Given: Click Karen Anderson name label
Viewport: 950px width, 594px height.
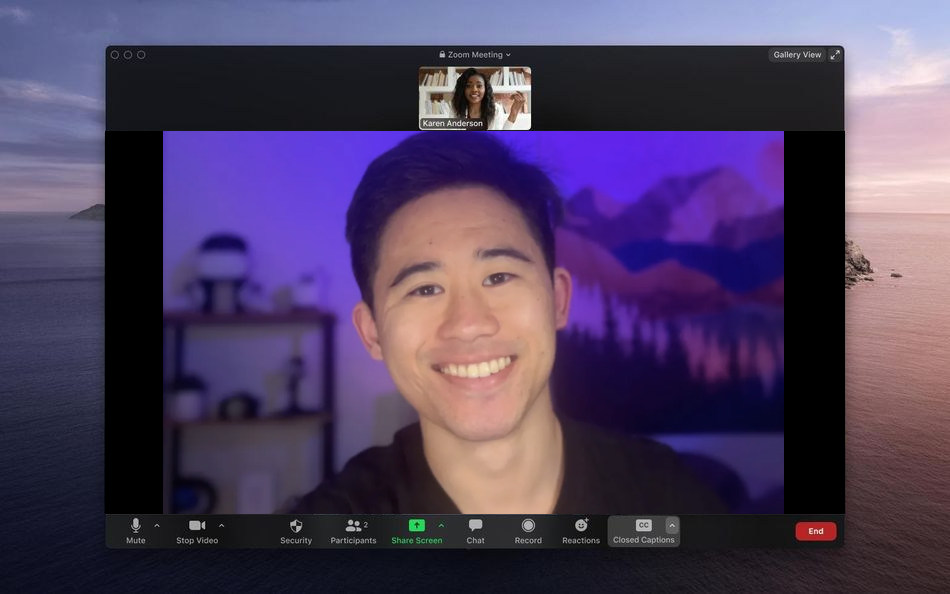Looking at the screenshot, I should pyautogui.click(x=452, y=123).
